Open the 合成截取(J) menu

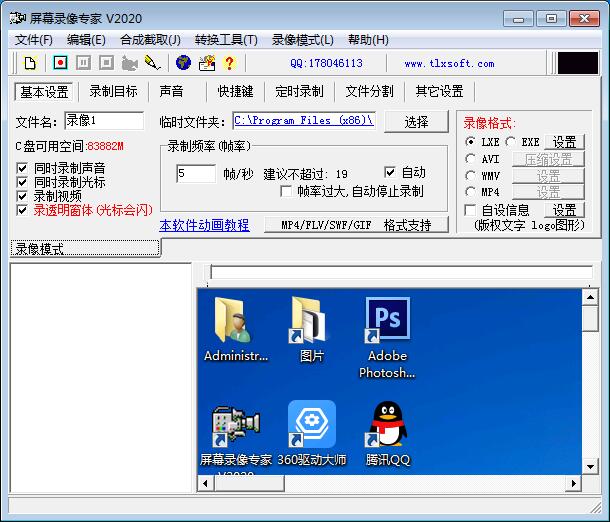150,40
